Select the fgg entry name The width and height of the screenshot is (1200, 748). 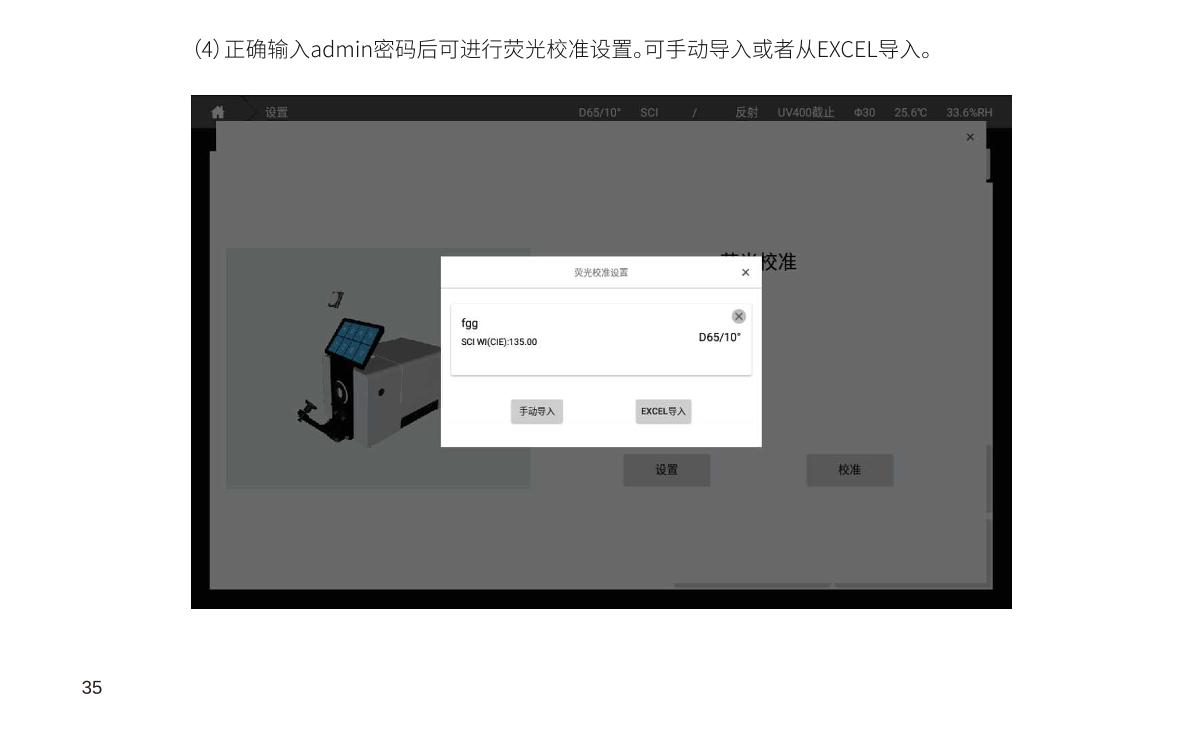470,323
